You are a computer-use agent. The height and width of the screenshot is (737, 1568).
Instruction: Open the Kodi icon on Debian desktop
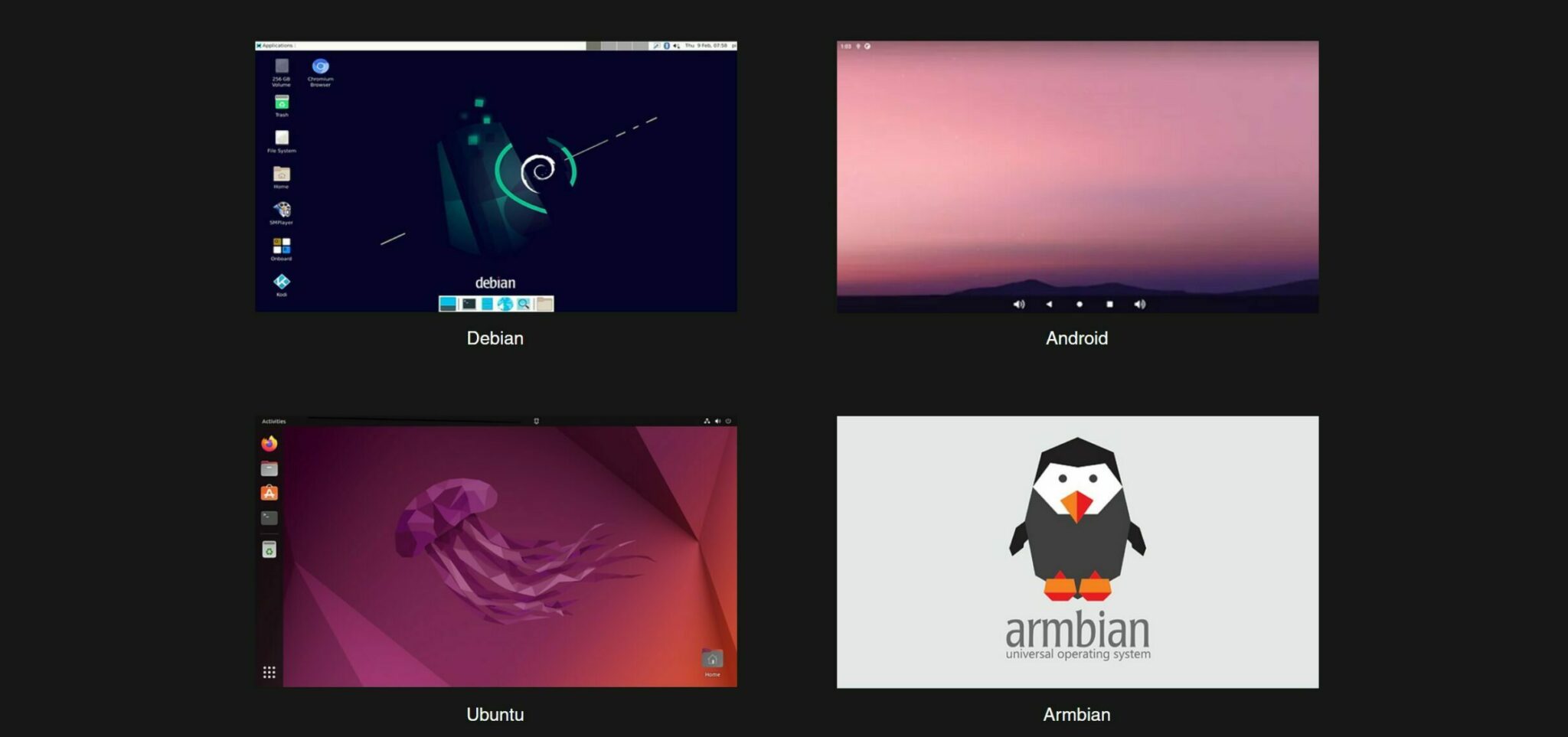[282, 282]
